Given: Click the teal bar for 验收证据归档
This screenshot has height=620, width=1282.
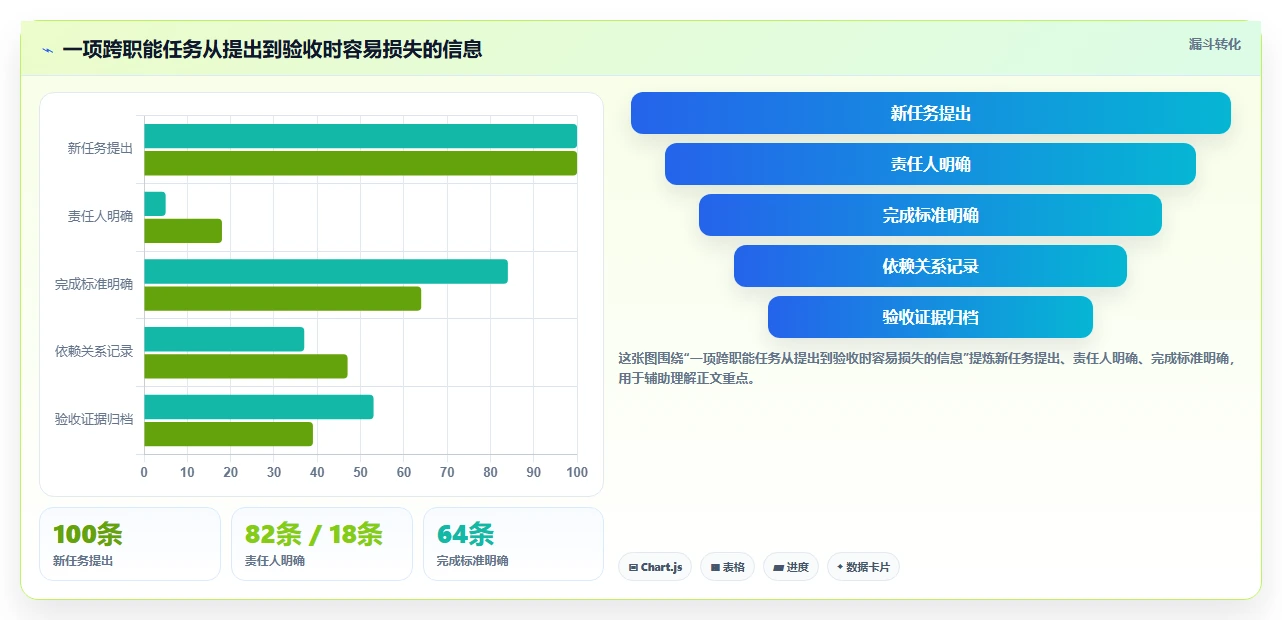Looking at the screenshot, I should [259, 407].
